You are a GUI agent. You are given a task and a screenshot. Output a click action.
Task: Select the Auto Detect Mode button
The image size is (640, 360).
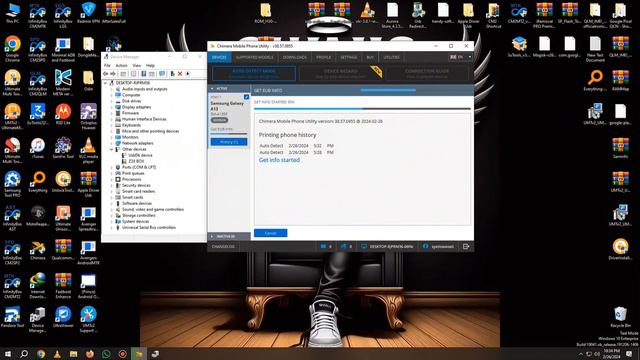coord(254,73)
